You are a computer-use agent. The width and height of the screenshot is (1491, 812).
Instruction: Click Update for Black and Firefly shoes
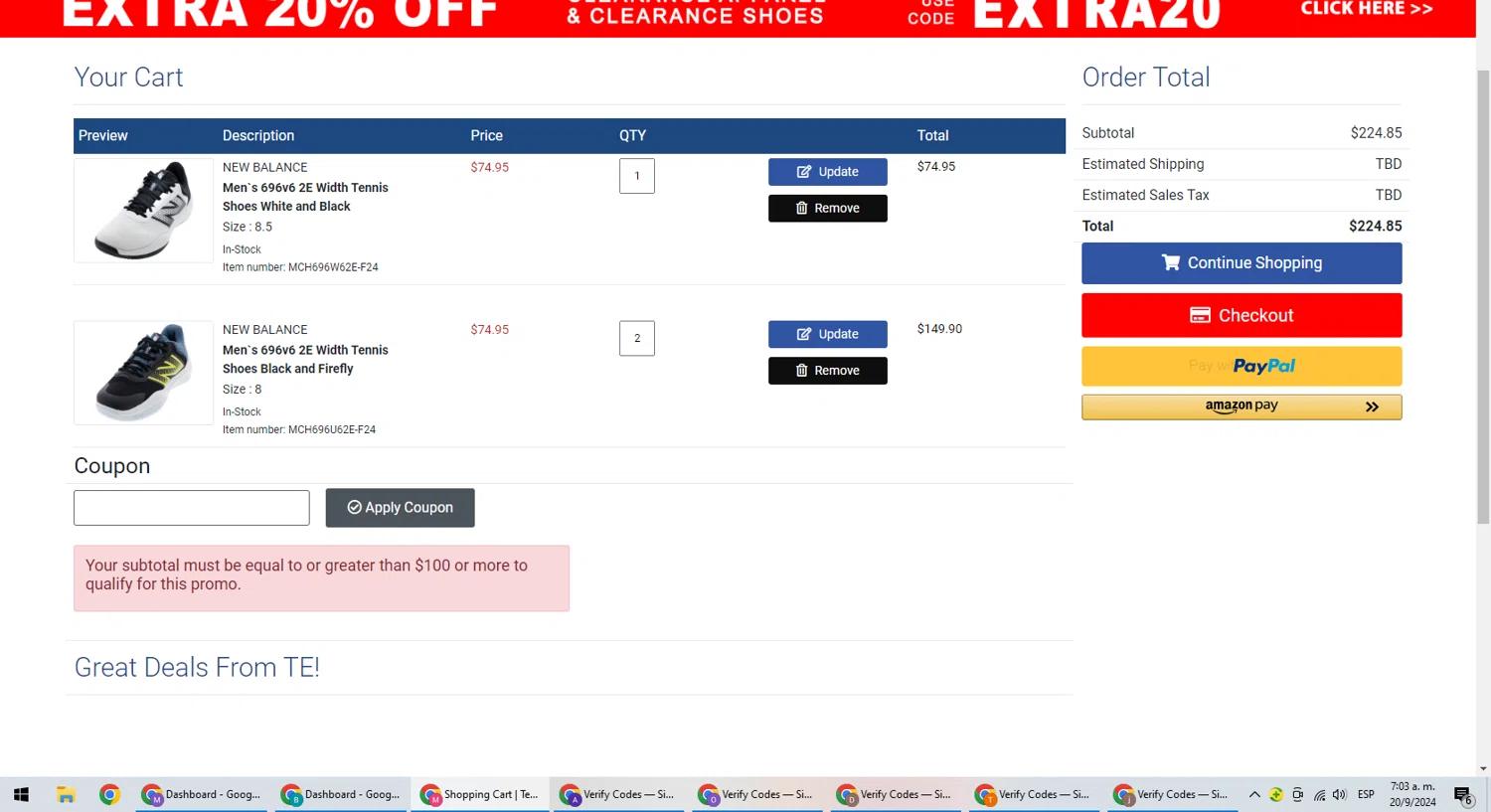(827, 335)
